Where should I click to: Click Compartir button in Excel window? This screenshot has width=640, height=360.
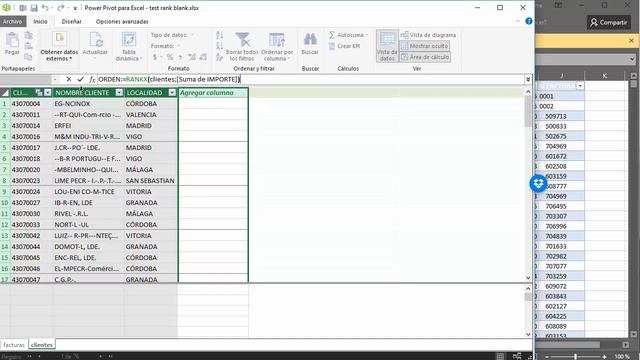pyautogui.click(x=609, y=22)
